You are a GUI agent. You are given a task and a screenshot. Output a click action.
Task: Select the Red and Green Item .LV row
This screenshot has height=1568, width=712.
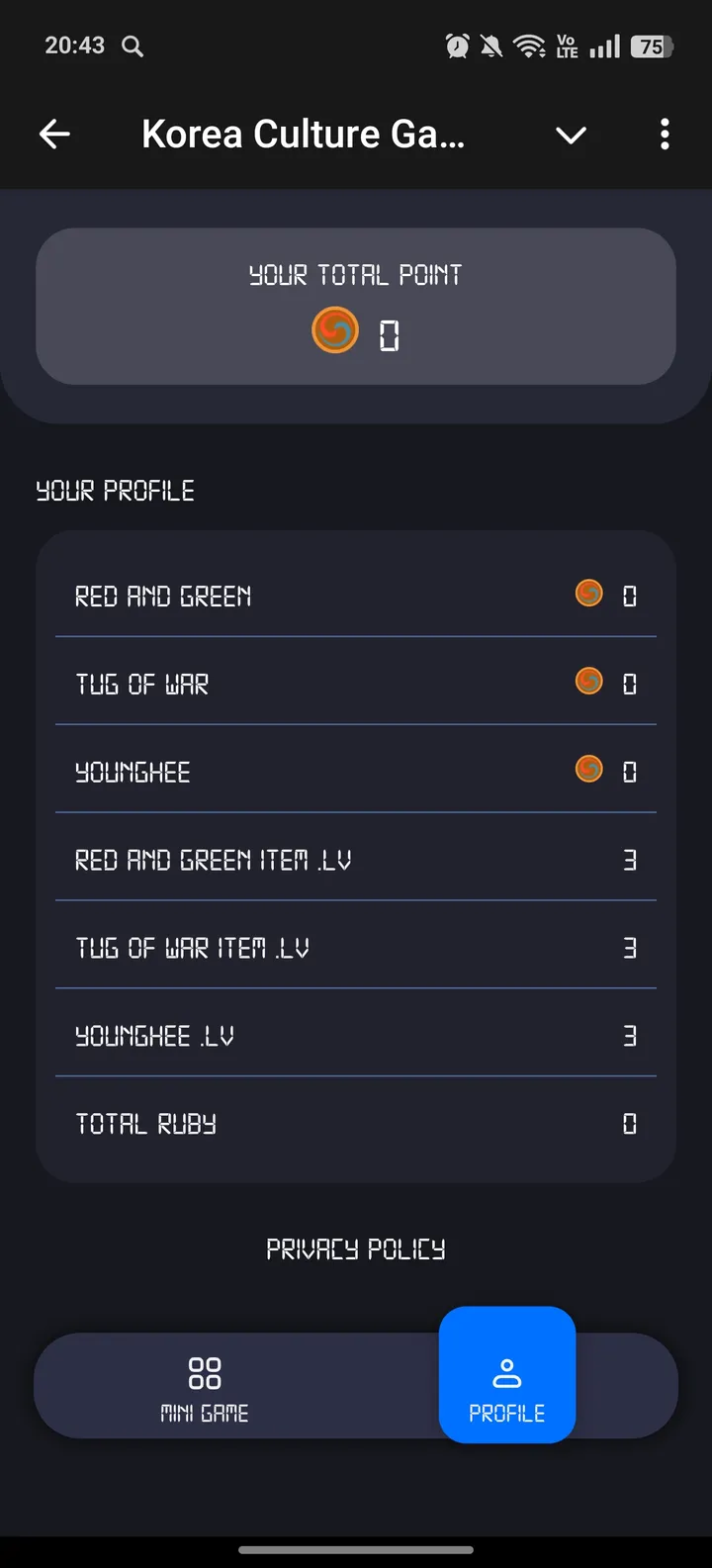click(356, 859)
